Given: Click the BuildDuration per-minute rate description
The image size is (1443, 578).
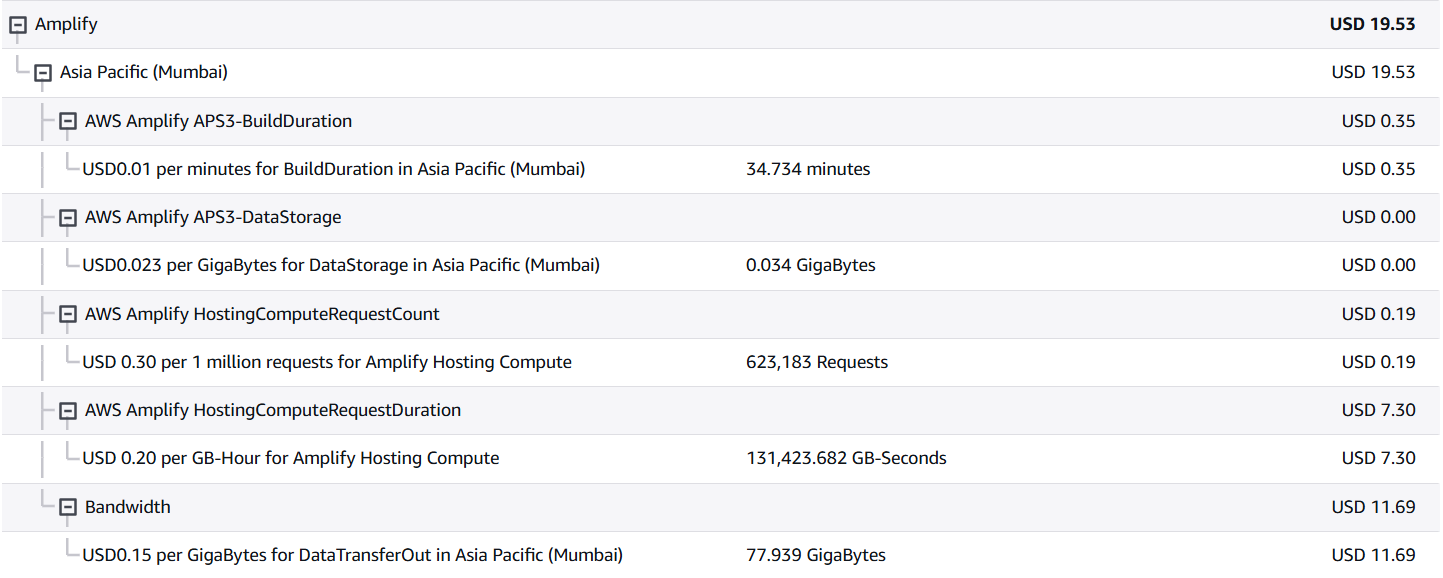Looking at the screenshot, I should coord(333,169).
